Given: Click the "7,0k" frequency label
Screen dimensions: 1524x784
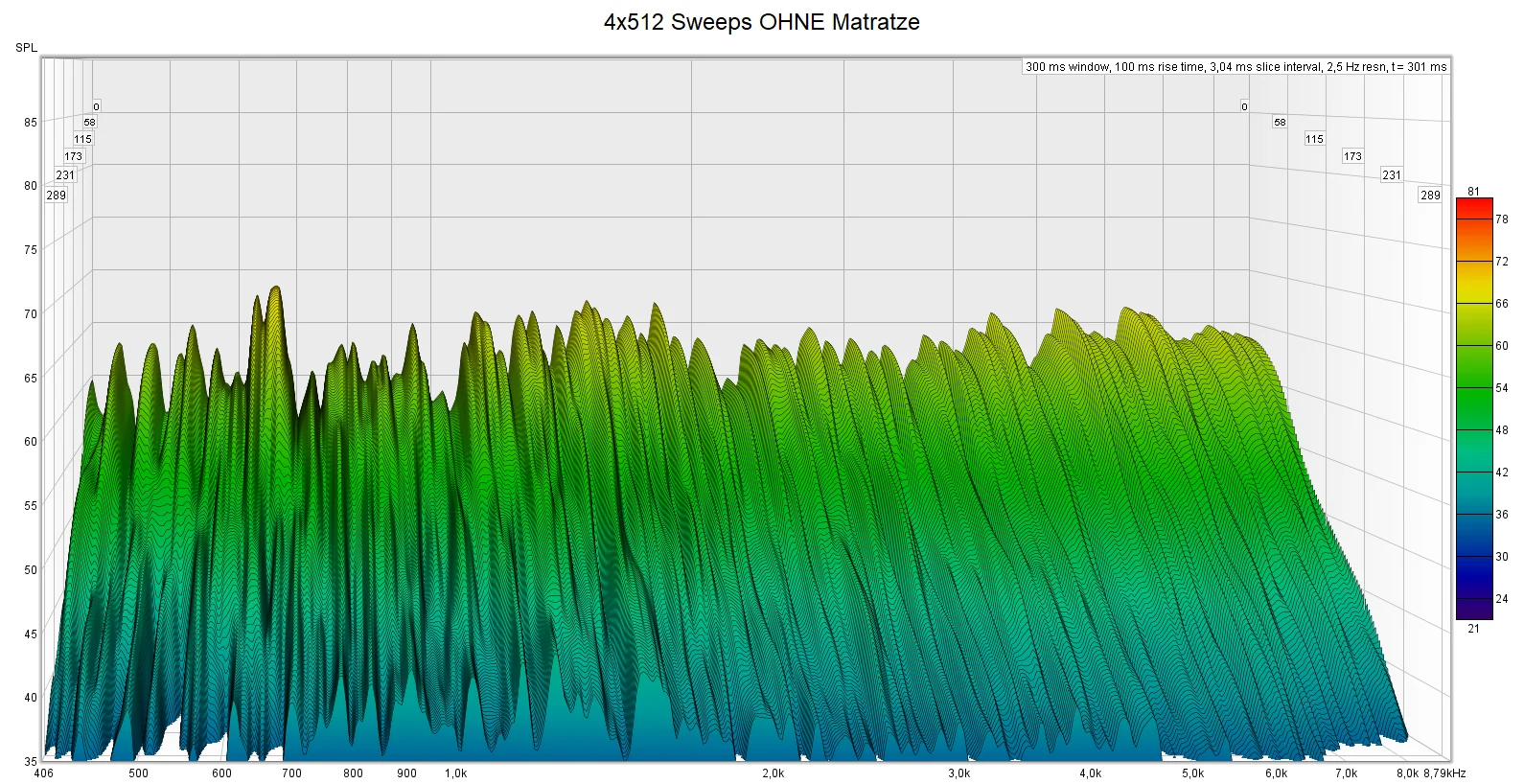Looking at the screenshot, I should tap(1346, 773).
